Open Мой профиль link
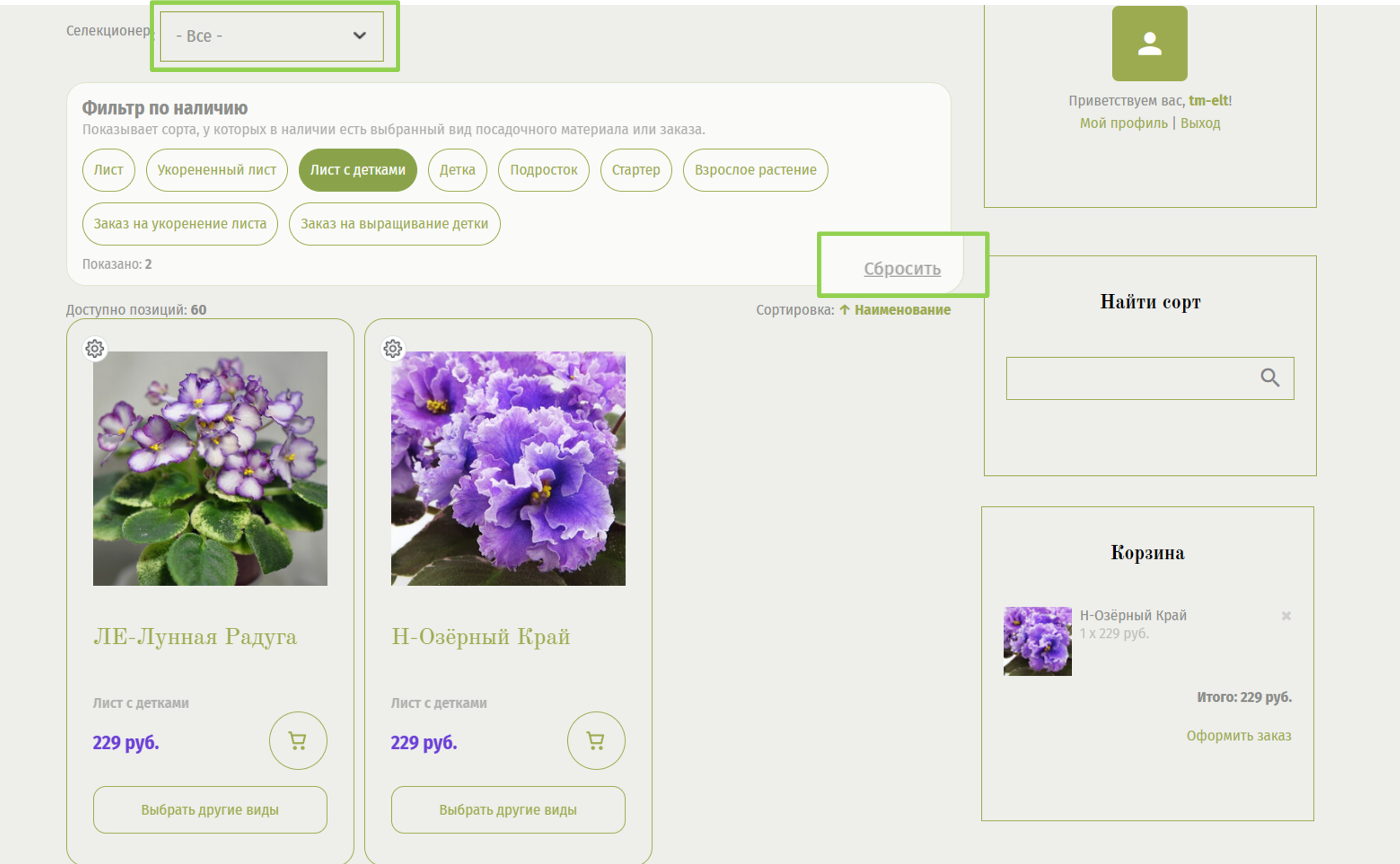The width and height of the screenshot is (1400, 864). tap(1123, 123)
